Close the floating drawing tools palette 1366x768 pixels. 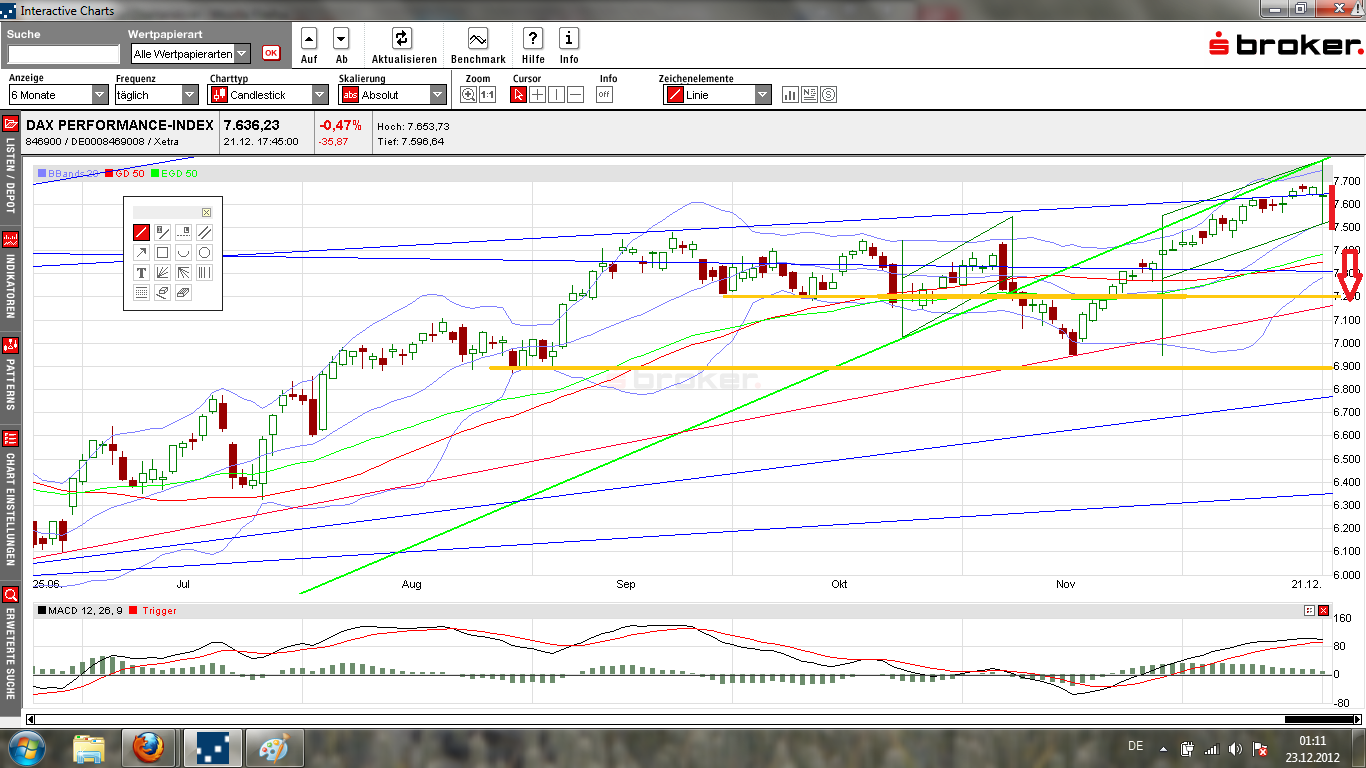[x=206, y=212]
